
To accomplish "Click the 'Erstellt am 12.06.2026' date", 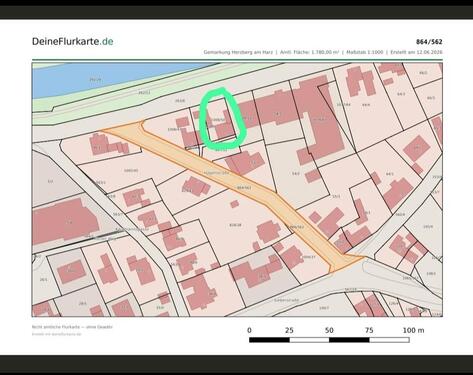I will coord(416,52).
